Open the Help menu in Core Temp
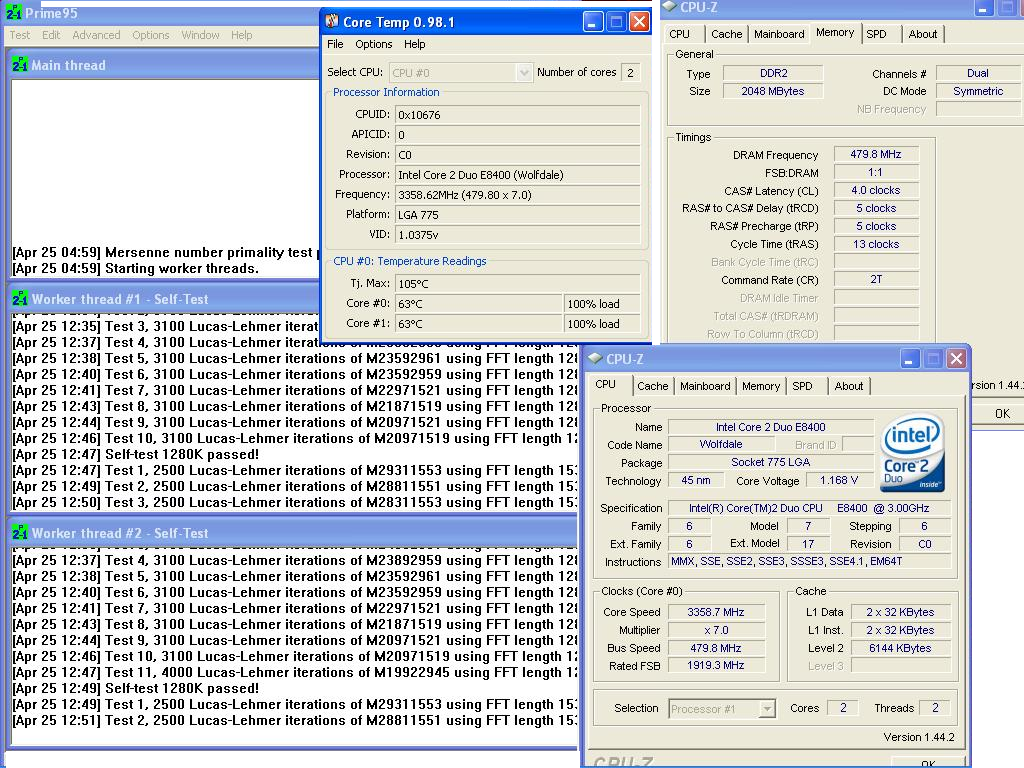Image resolution: width=1024 pixels, height=768 pixels. click(415, 44)
